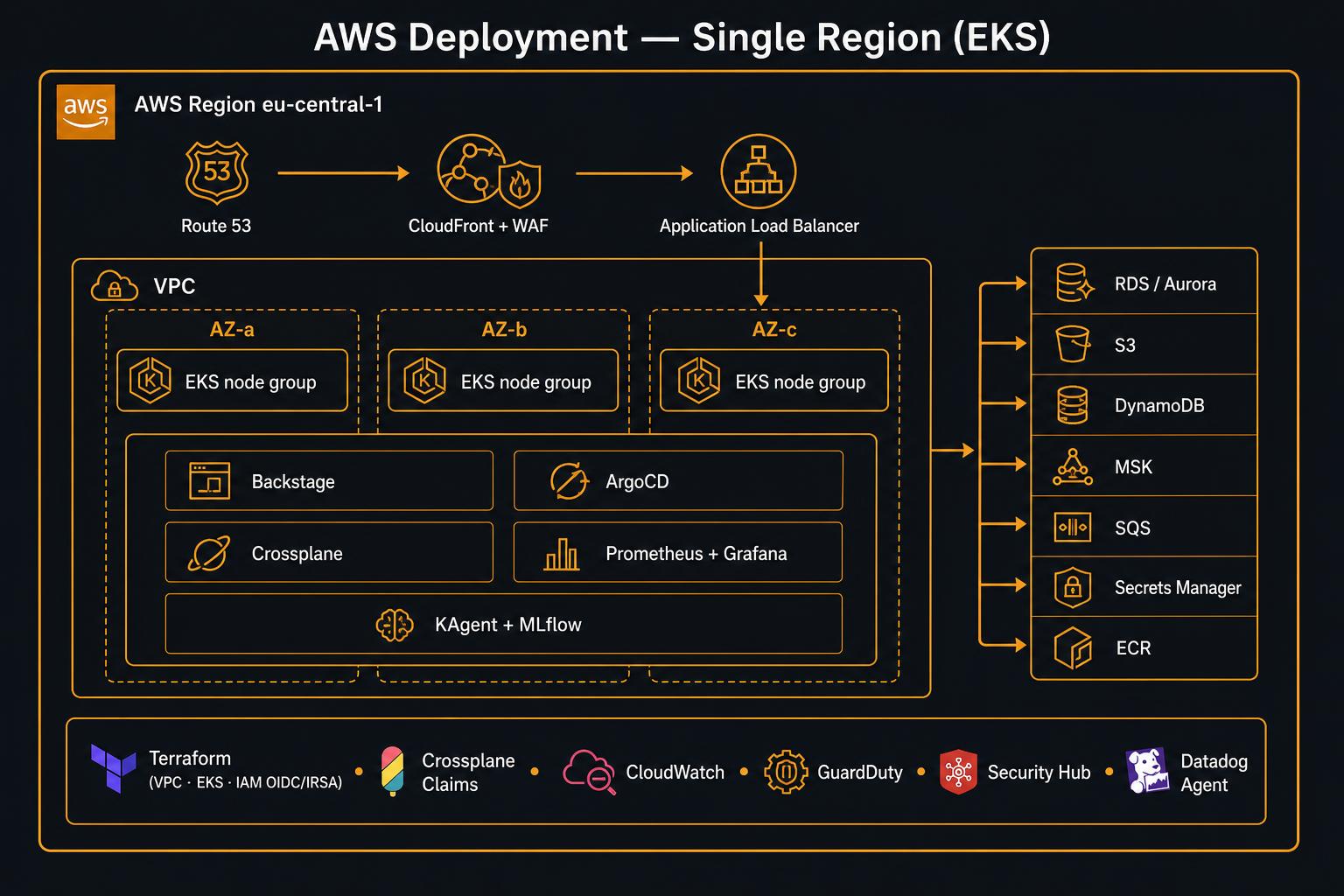Click the Crossplane planet icon
Screen dimensions: 1344x896
tap(209, 553)
